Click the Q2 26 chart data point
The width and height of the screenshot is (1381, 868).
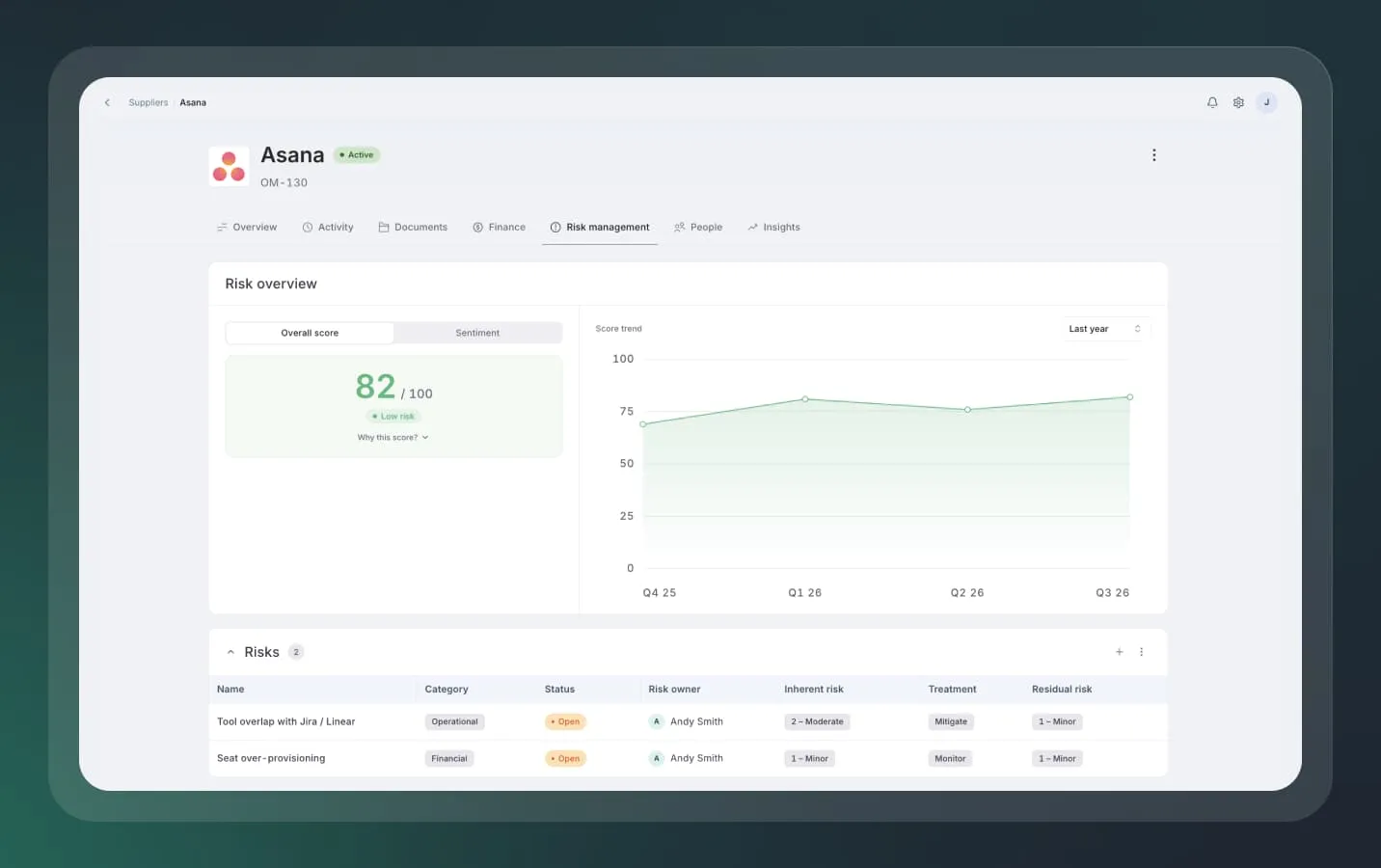coord(967,410)
